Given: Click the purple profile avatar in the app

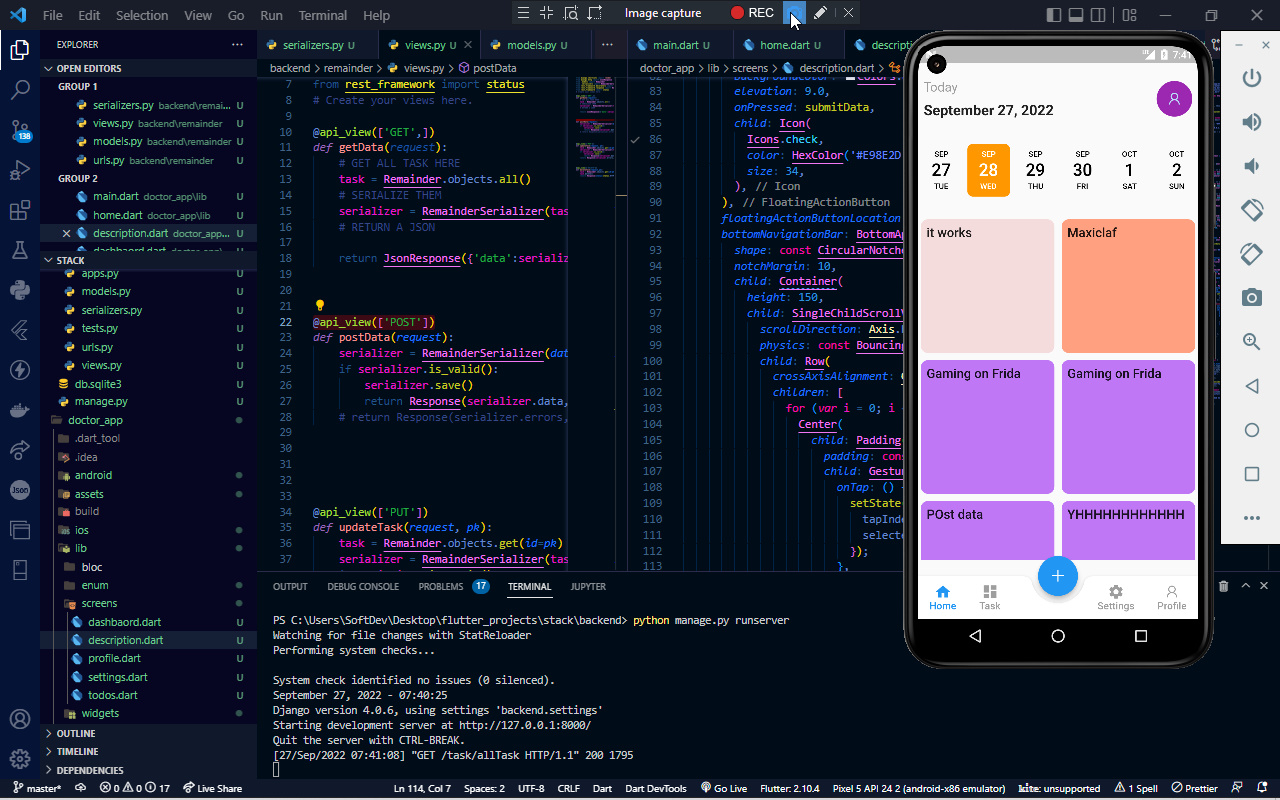Looking at the screenshot, I should [1174, 99].
